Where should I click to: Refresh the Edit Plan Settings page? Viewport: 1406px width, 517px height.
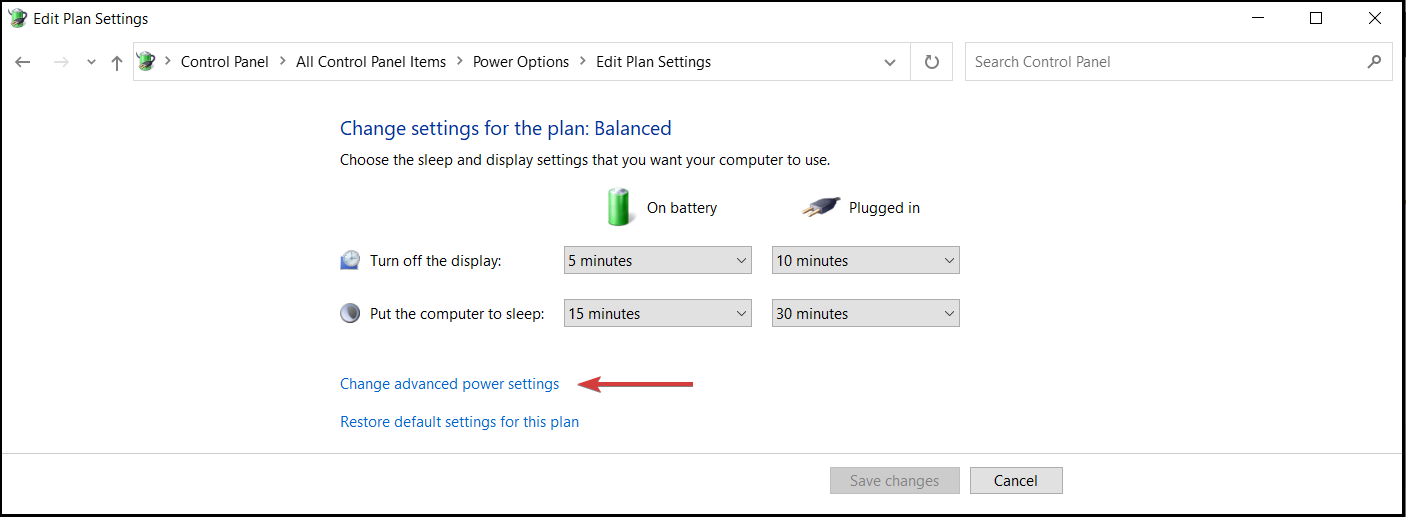pyautogui.click(x=932, y=62)
